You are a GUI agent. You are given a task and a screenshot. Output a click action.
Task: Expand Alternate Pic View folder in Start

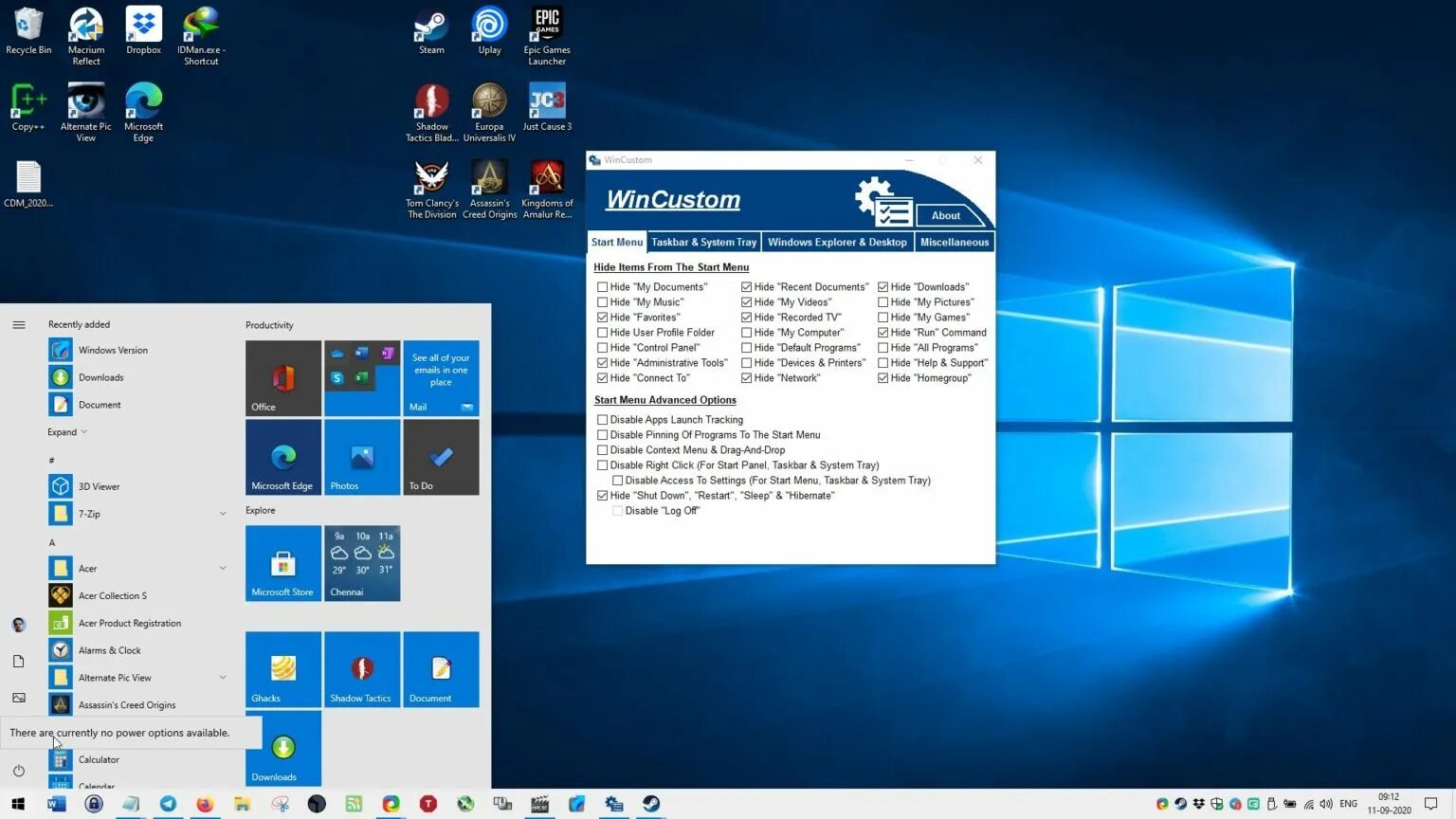pos(223,678)
